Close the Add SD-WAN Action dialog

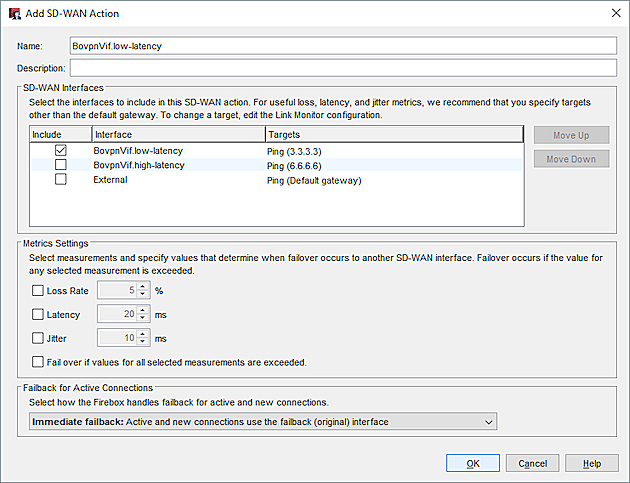[x=616, y=13]
